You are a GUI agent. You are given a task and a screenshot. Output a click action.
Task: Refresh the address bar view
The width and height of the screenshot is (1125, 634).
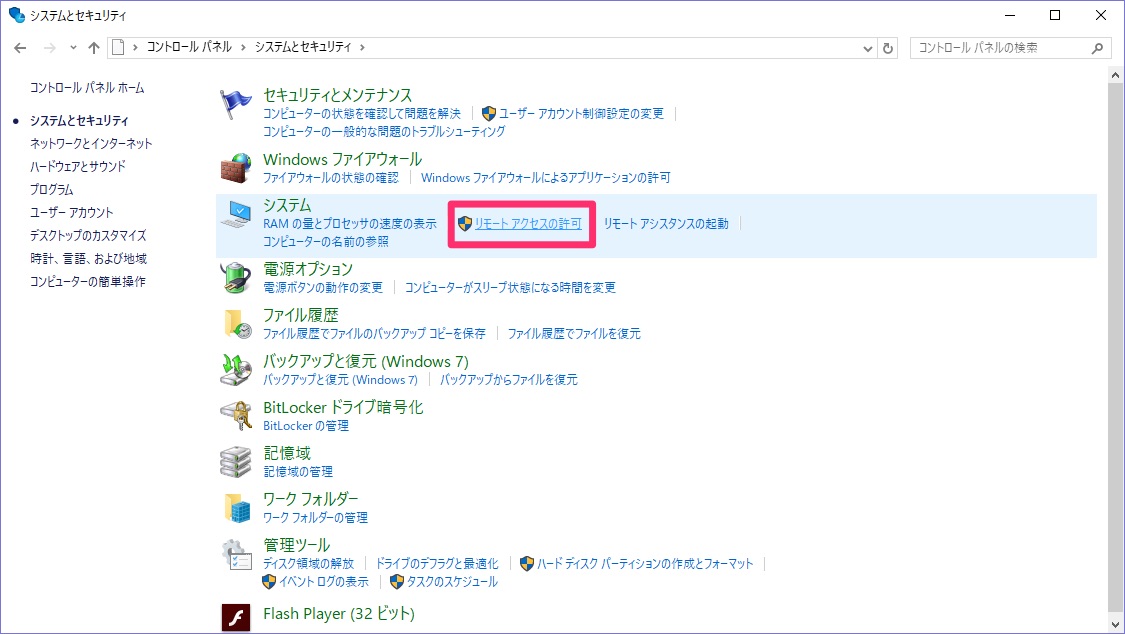888,48
